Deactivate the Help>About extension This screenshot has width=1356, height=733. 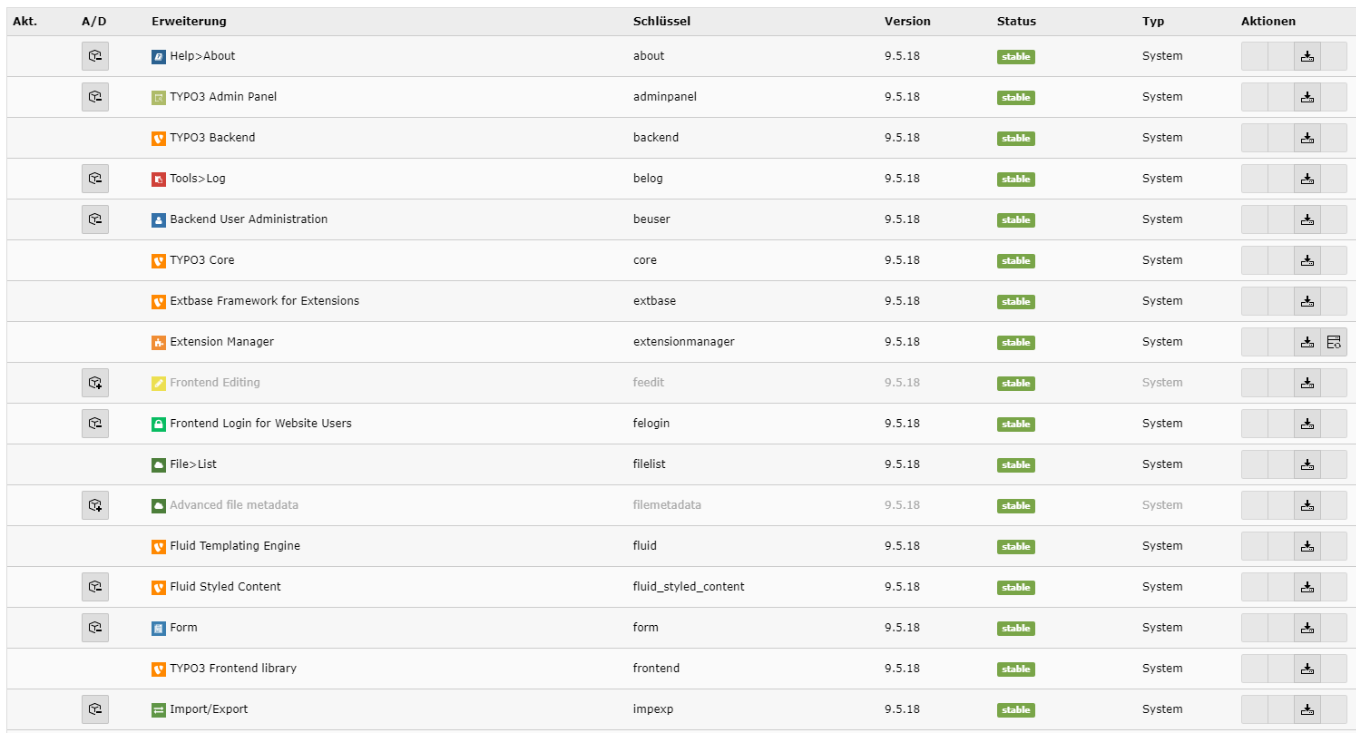pos(95,56)
